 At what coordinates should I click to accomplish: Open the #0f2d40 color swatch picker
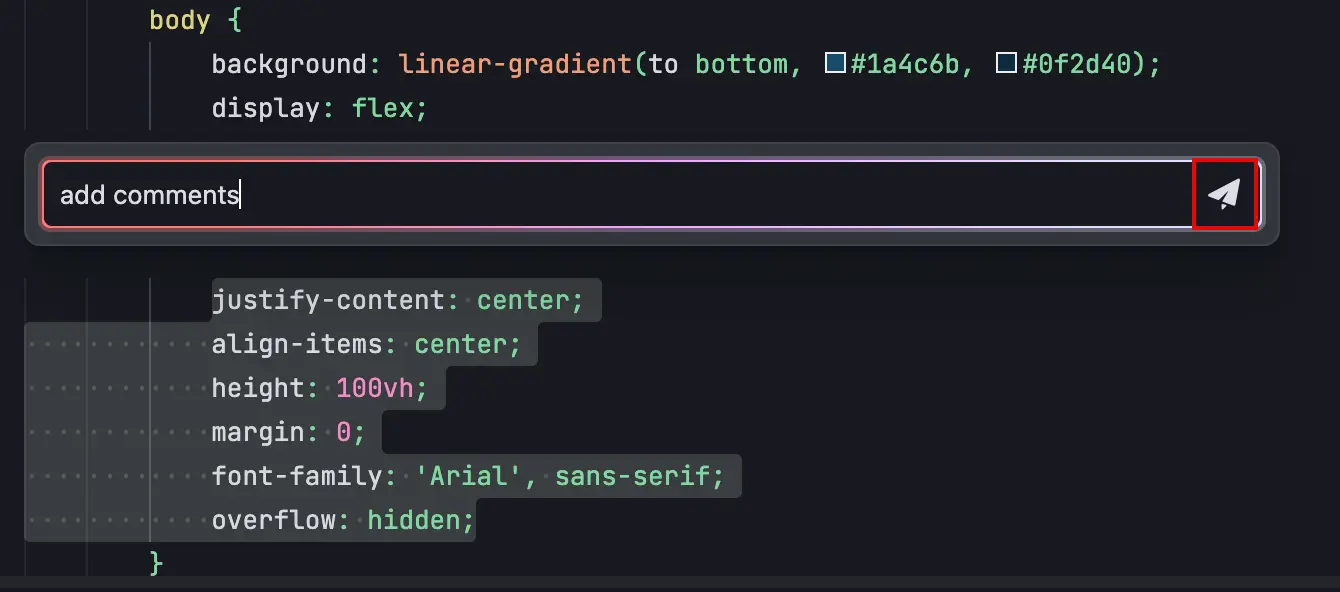(1006, 64)
